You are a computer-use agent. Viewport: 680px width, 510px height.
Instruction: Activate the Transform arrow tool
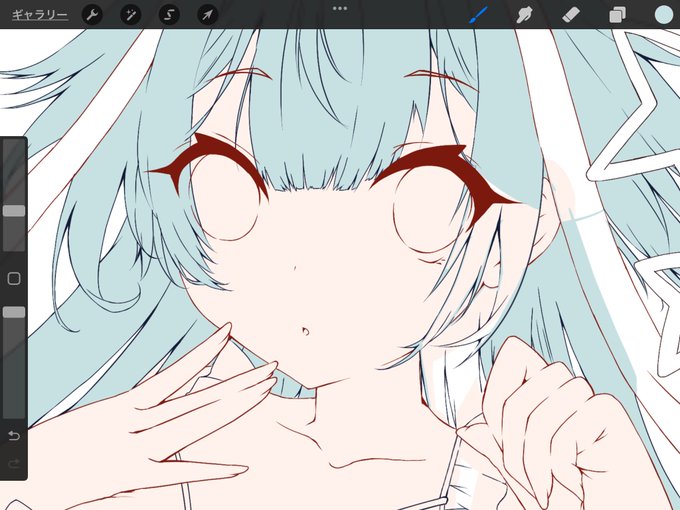pyautogui.click(x=208, y=15)
